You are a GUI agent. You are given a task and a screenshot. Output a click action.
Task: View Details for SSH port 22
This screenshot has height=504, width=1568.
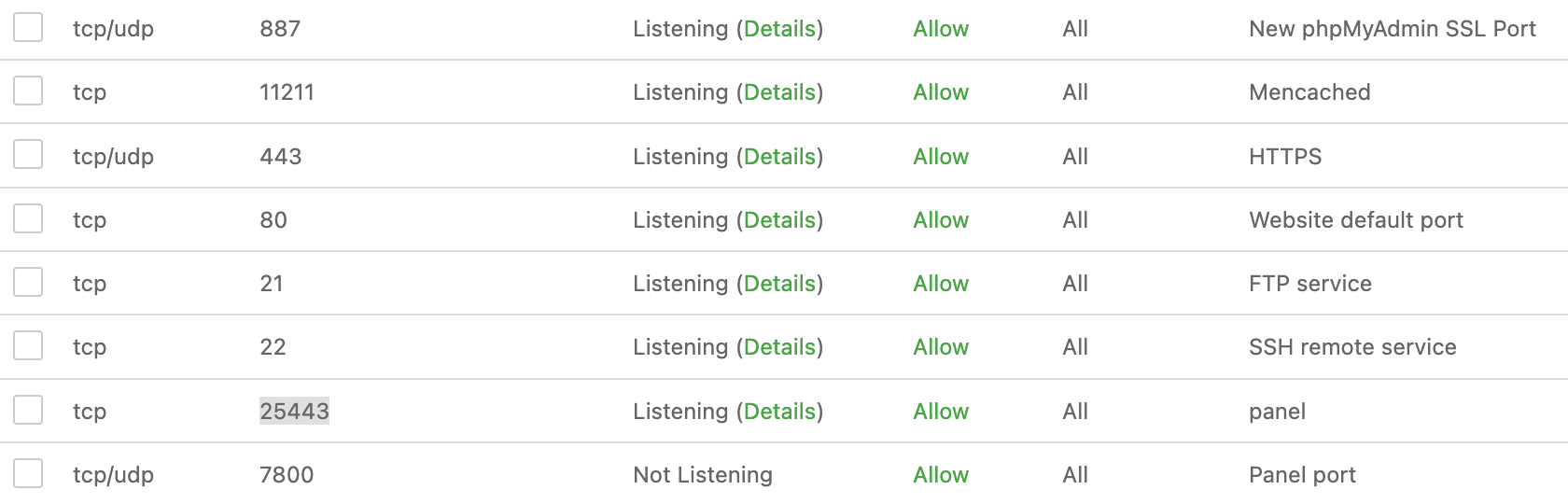click(x=779, y=347)
